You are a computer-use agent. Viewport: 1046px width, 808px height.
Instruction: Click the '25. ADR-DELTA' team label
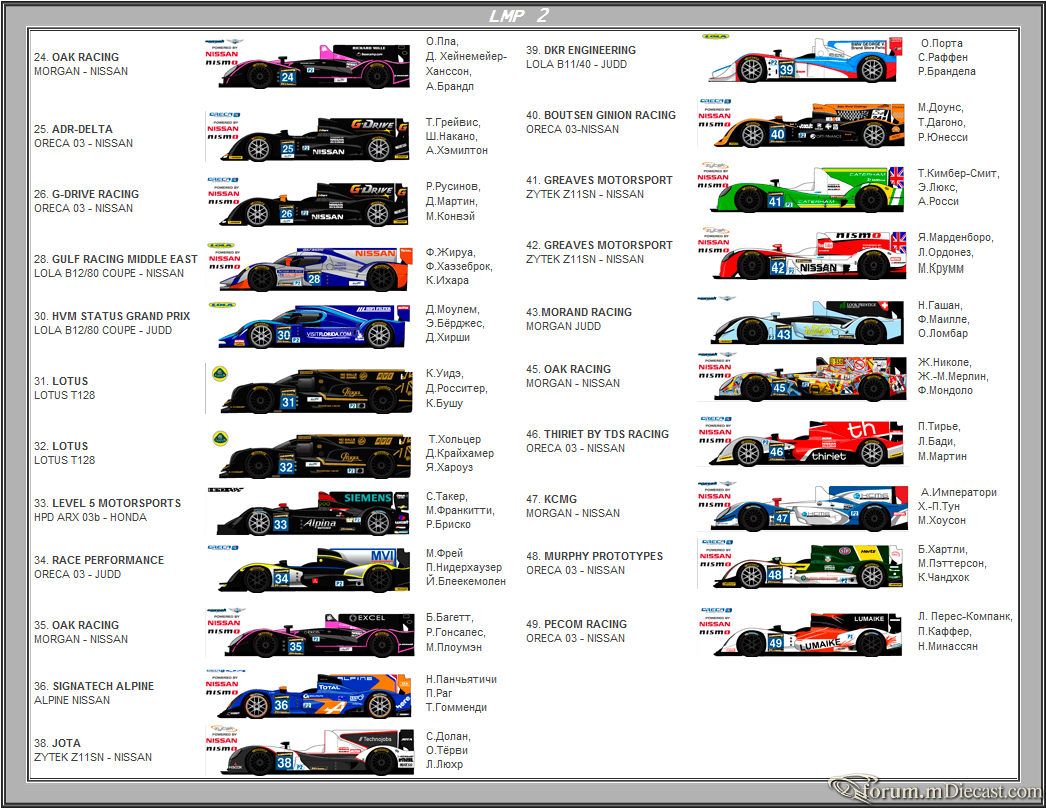(73, 129)
